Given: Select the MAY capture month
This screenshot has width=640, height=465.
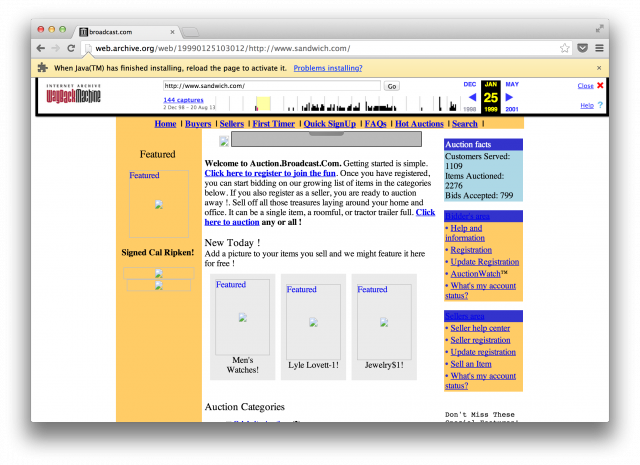Looking at the screenshot, I should coord(512,85).
